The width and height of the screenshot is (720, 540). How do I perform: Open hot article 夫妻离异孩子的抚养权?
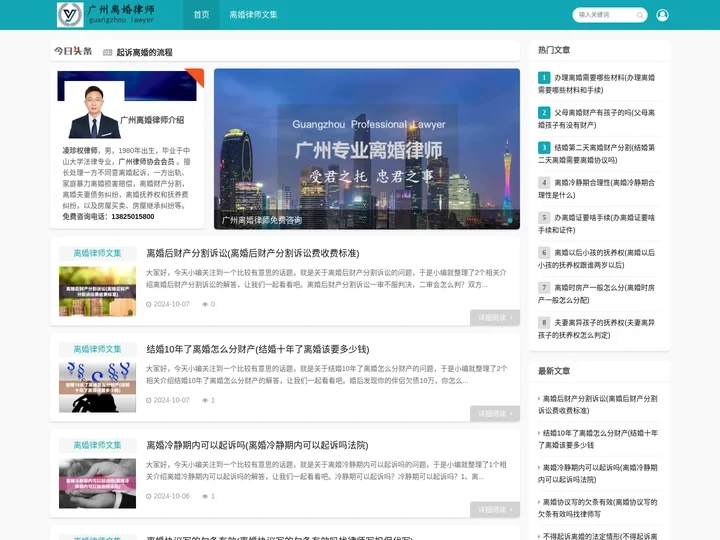click(597, 329)
